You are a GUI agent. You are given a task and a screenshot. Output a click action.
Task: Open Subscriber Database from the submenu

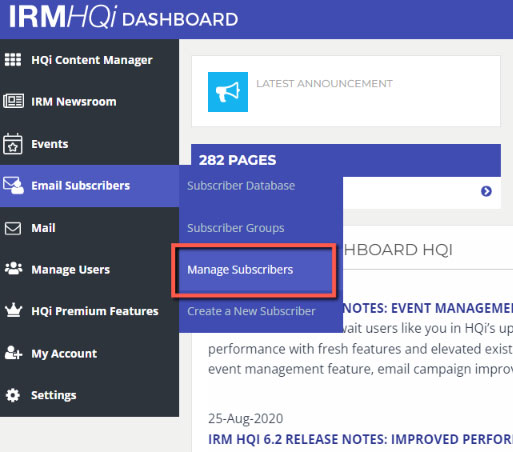[x=241, y=186]
